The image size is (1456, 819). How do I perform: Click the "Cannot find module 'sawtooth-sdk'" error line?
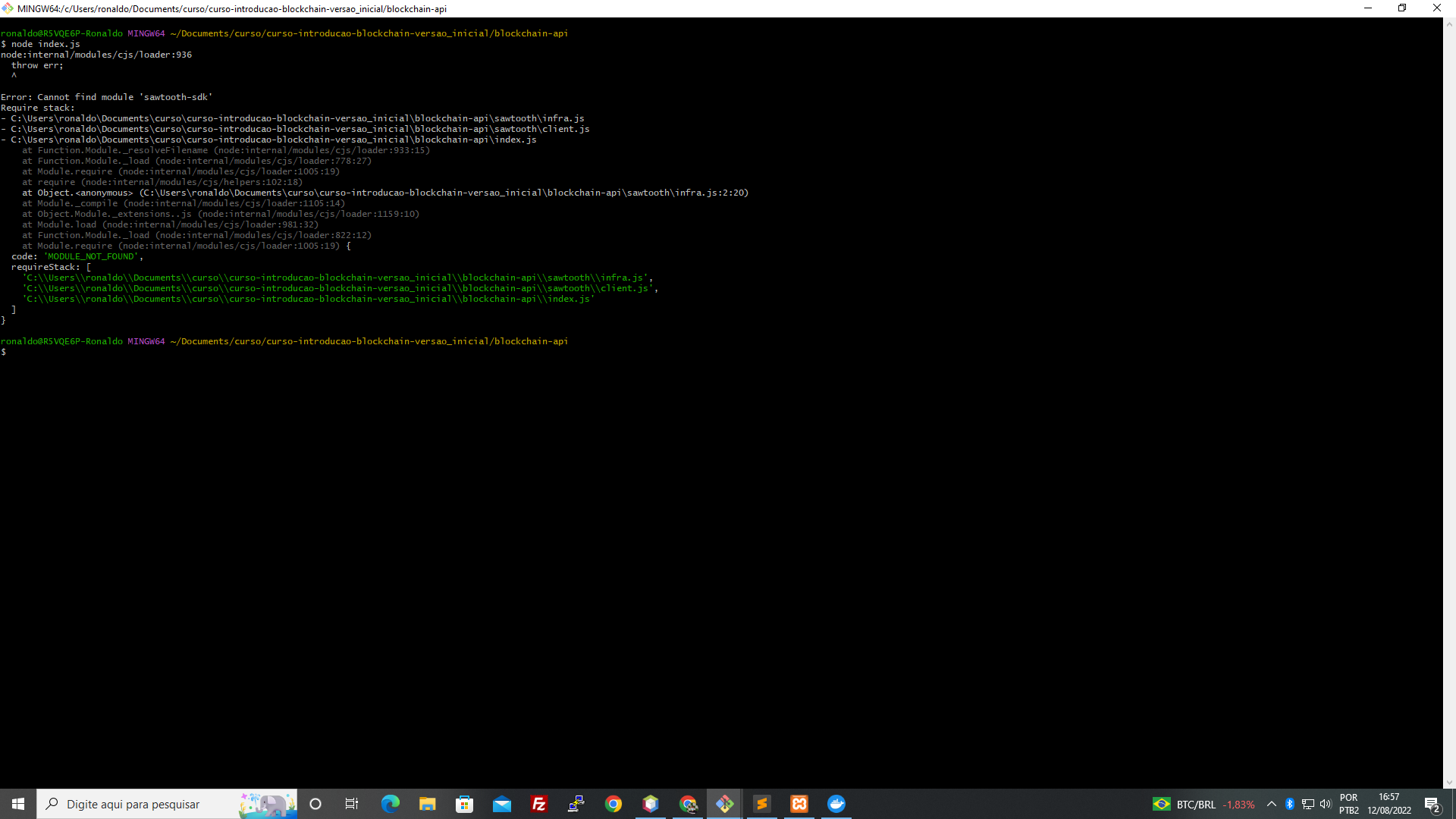107,97
